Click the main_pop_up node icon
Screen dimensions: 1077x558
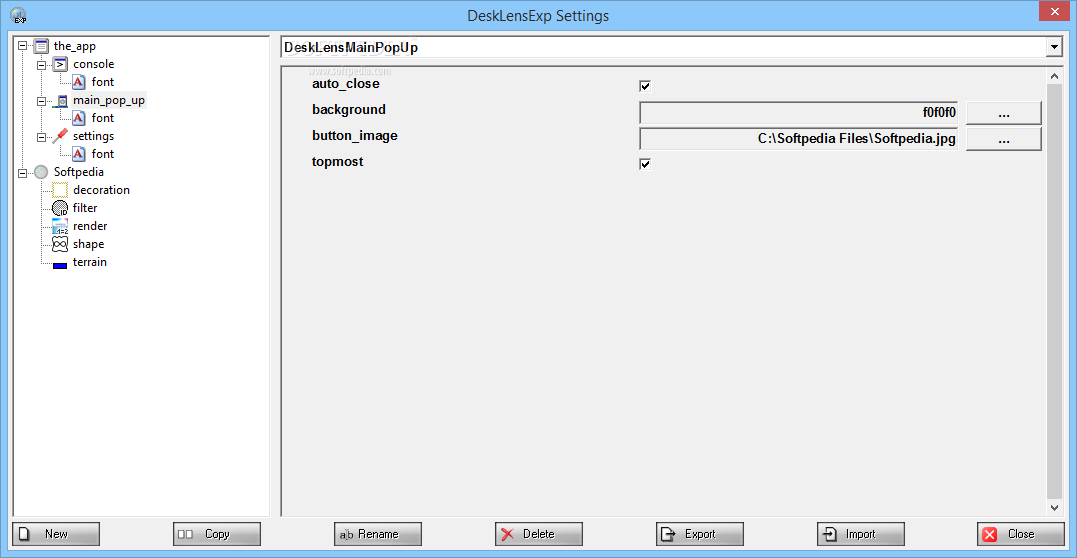[x=61, y=101]
